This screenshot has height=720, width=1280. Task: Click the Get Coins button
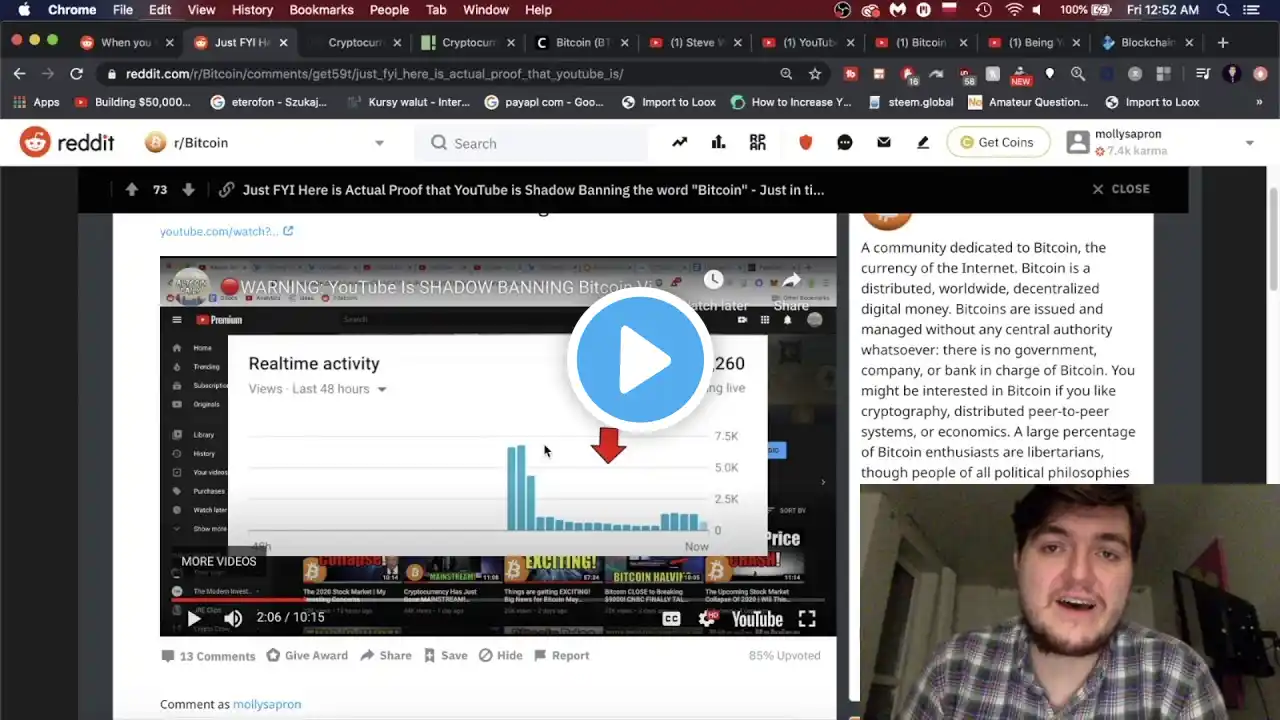[x=997, y=143]
